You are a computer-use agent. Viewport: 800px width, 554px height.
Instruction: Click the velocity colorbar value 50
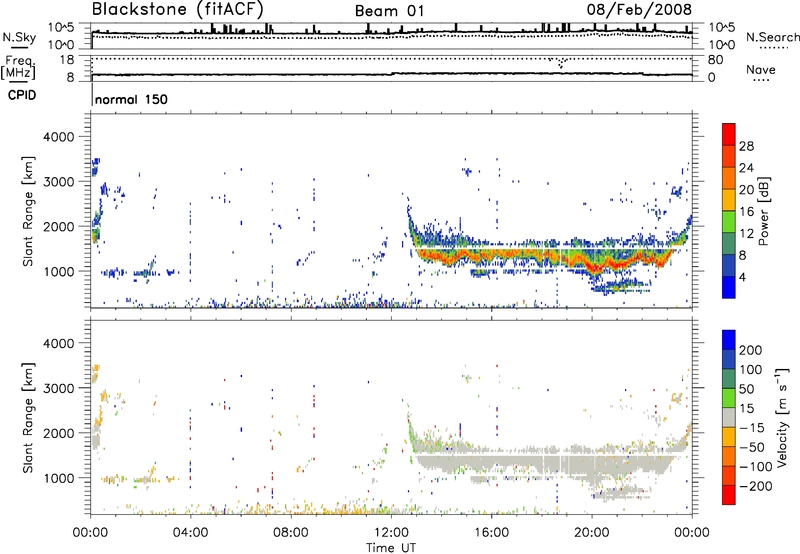pyautogui.click(x=746, y=389)
